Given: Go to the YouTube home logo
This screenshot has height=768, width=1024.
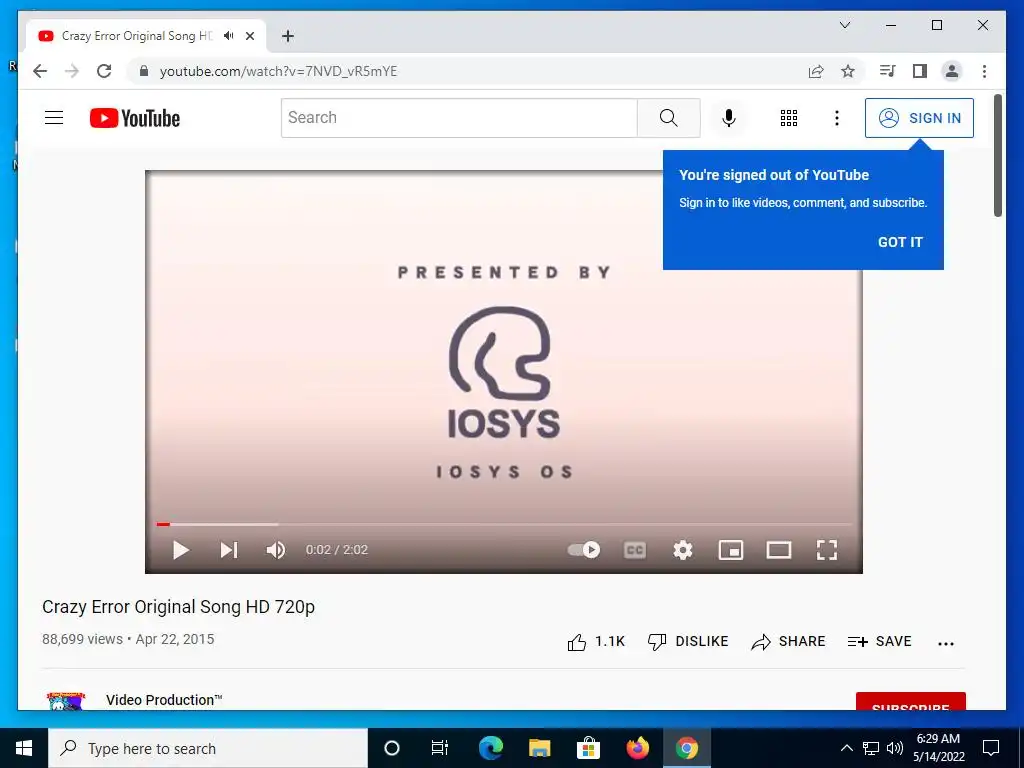Looking at the screenshot, I should point(135,118).
